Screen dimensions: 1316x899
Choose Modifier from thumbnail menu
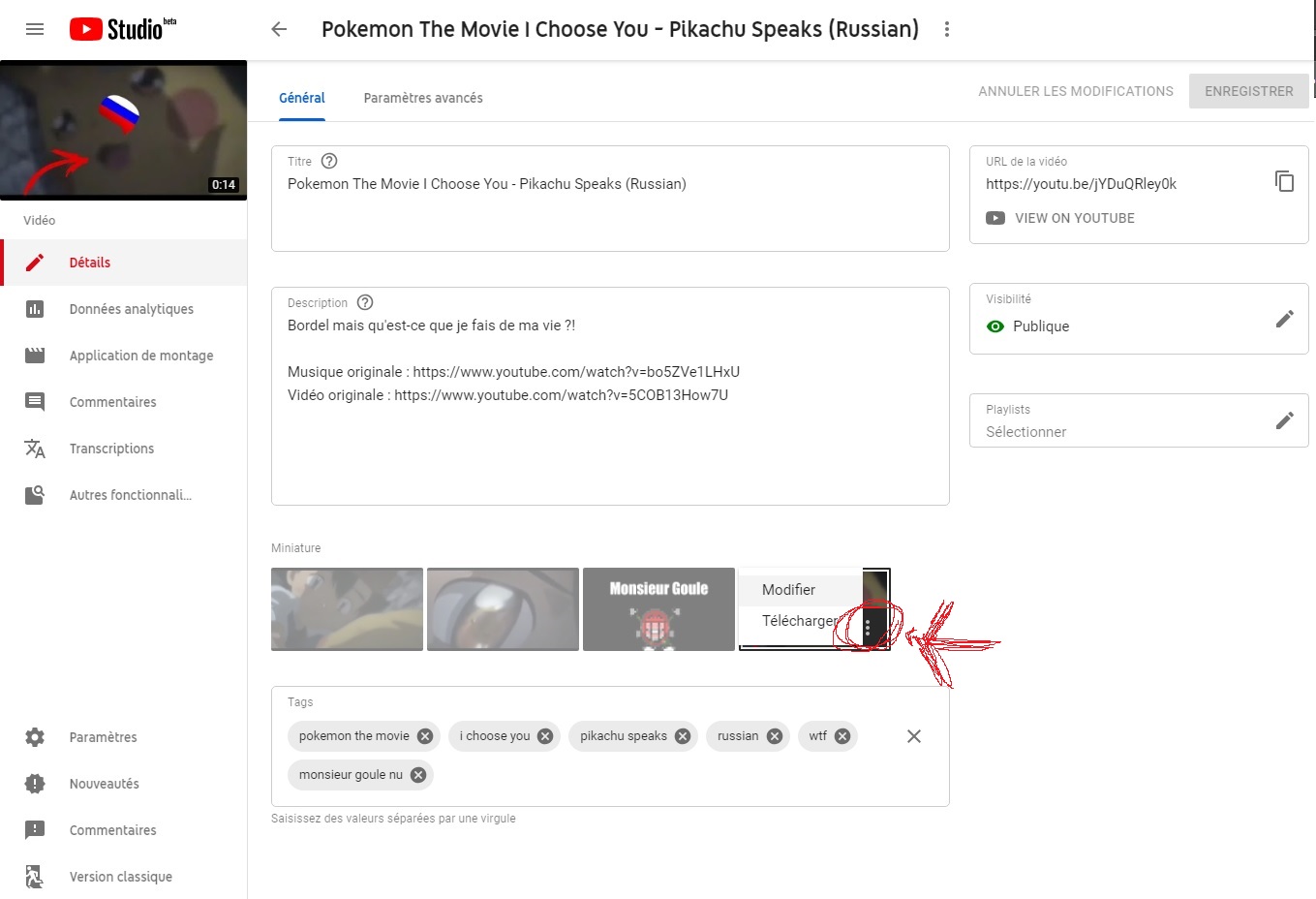click(x=788, y=590)
